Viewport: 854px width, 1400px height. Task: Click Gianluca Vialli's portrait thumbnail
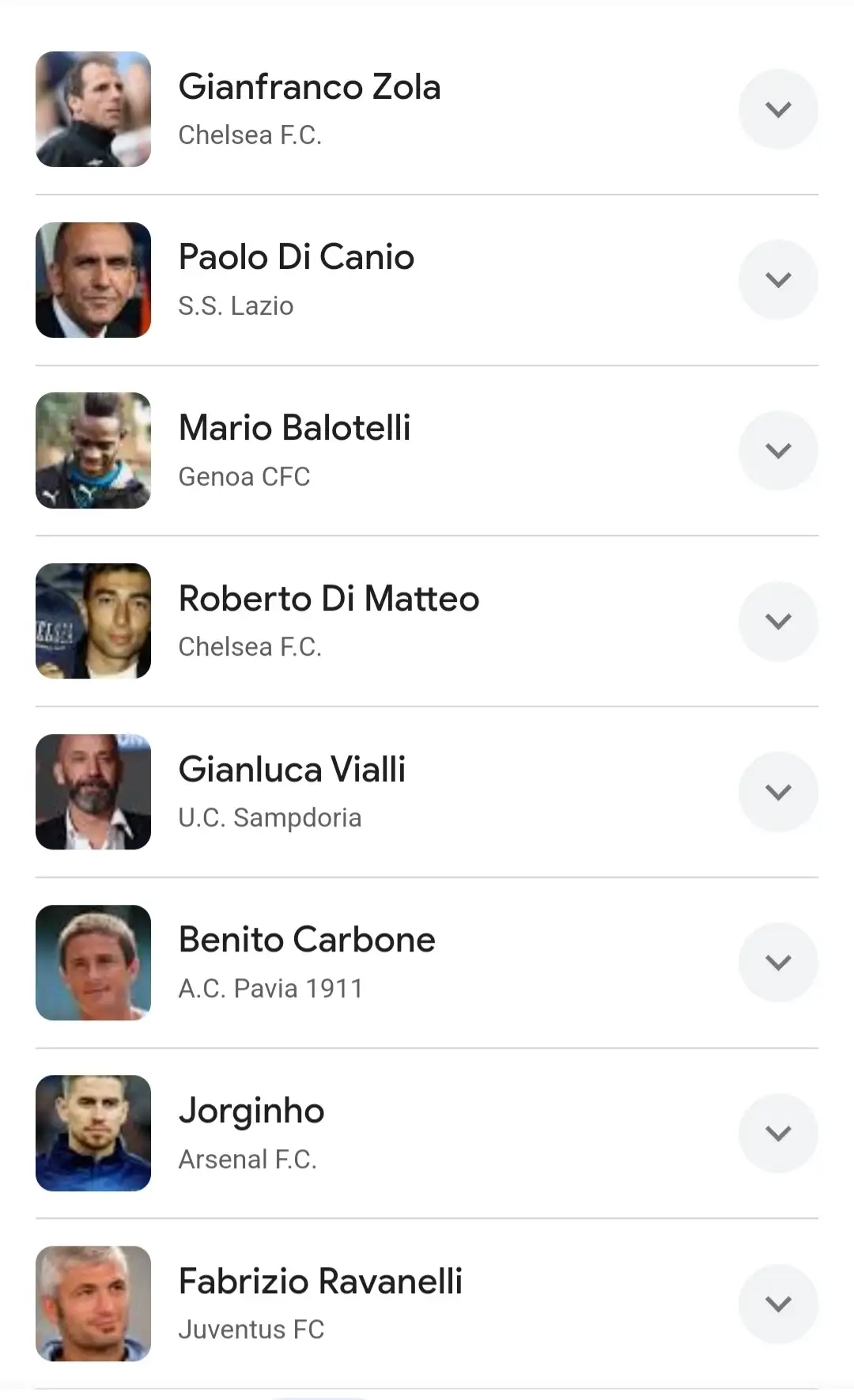[x=93, y=792]
